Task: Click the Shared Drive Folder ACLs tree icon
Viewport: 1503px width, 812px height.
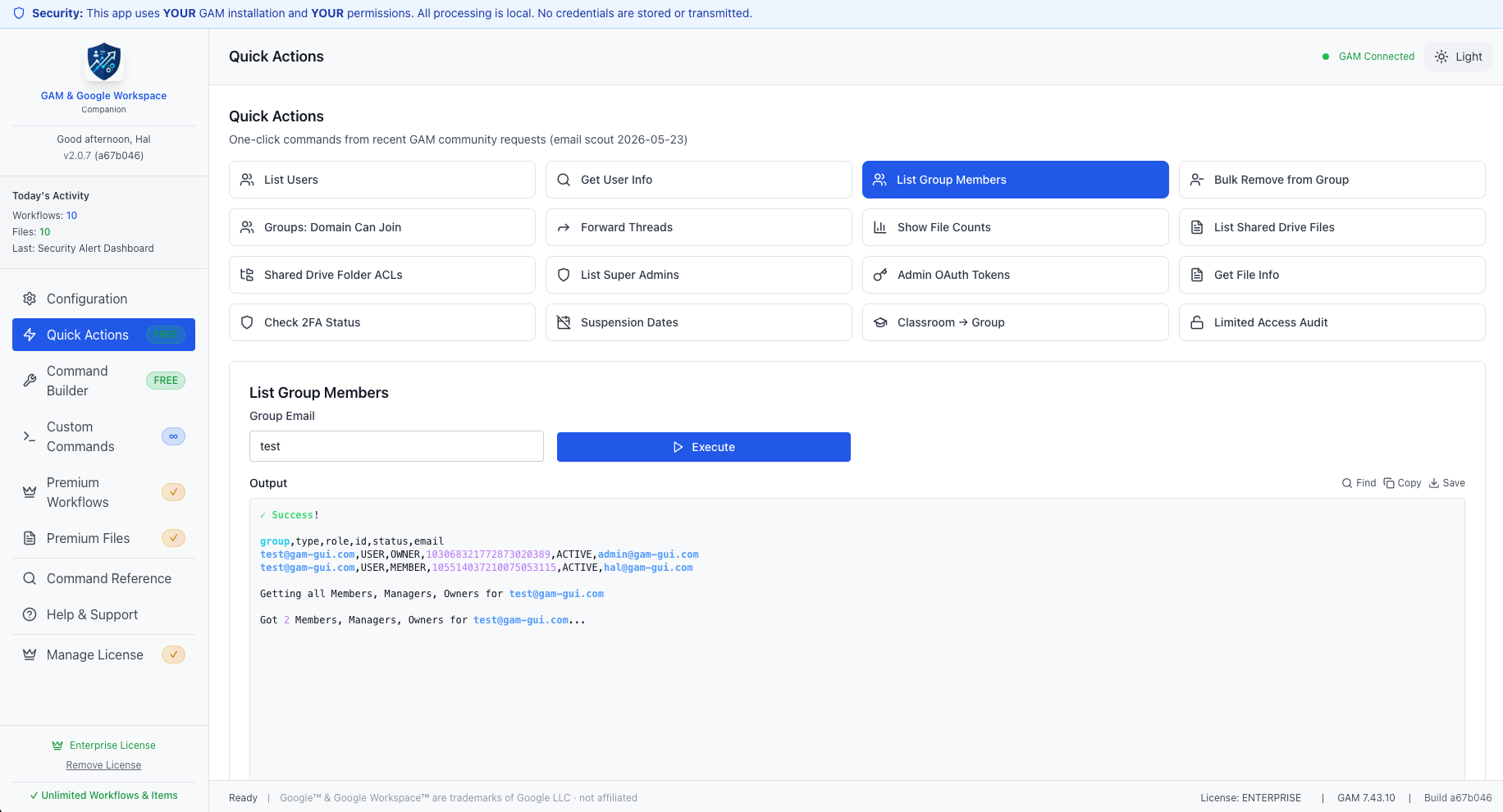Action: (247, 275)
